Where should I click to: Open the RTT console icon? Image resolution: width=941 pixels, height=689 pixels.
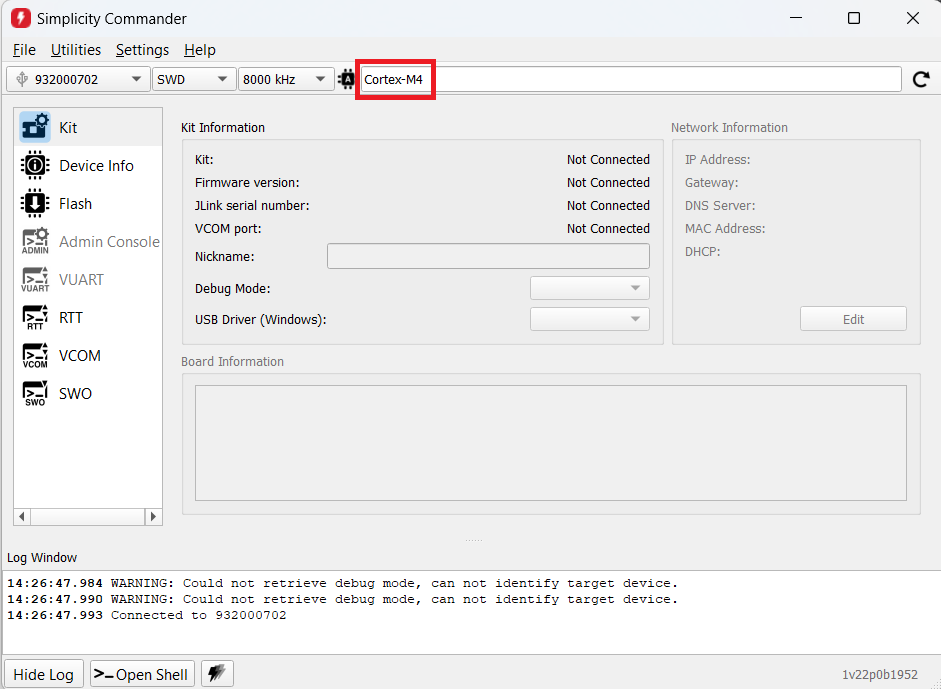[35, 318]
